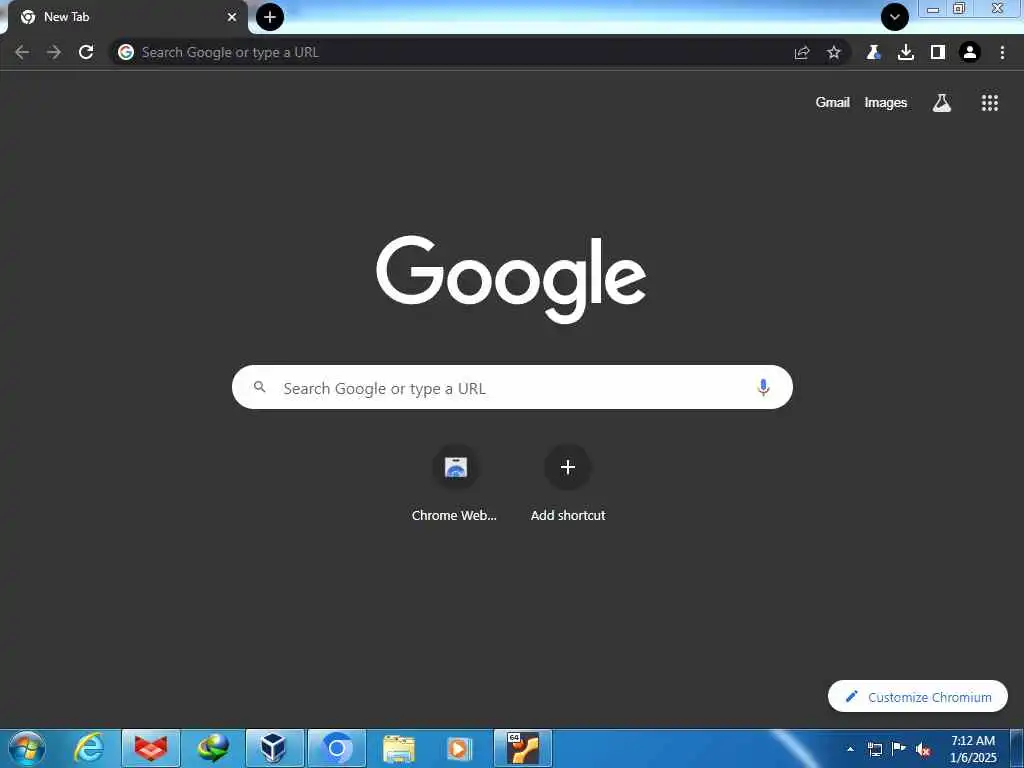Show hidden tray icons arrow
The width and height of the screenshot is (1024, 768).
[x=850, y=749]
